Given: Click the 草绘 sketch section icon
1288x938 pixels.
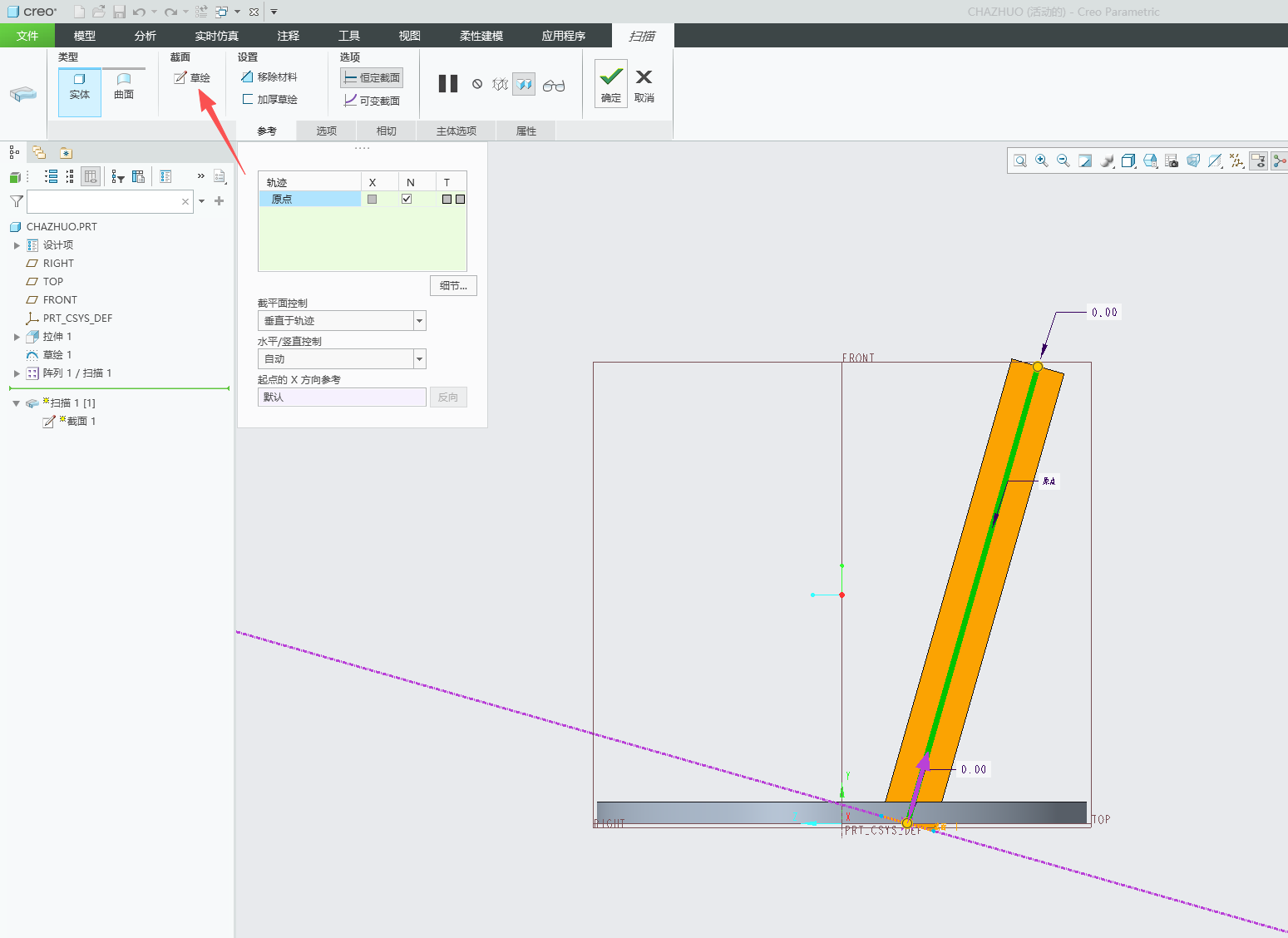Looking at the screenshot, I should 191,78.
